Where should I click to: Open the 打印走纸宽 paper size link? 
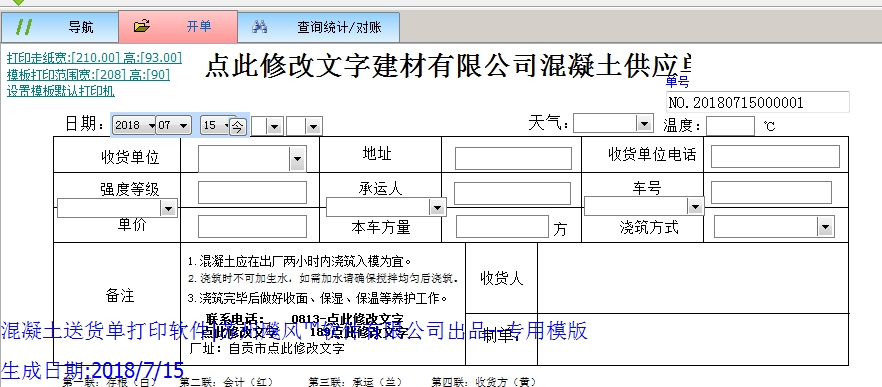pyautogui.click(x=94, y=57)
